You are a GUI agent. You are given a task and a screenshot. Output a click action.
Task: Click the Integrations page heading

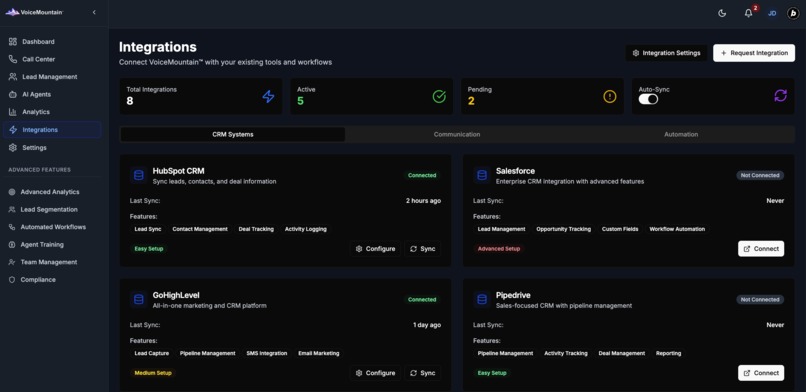point(158,47)
